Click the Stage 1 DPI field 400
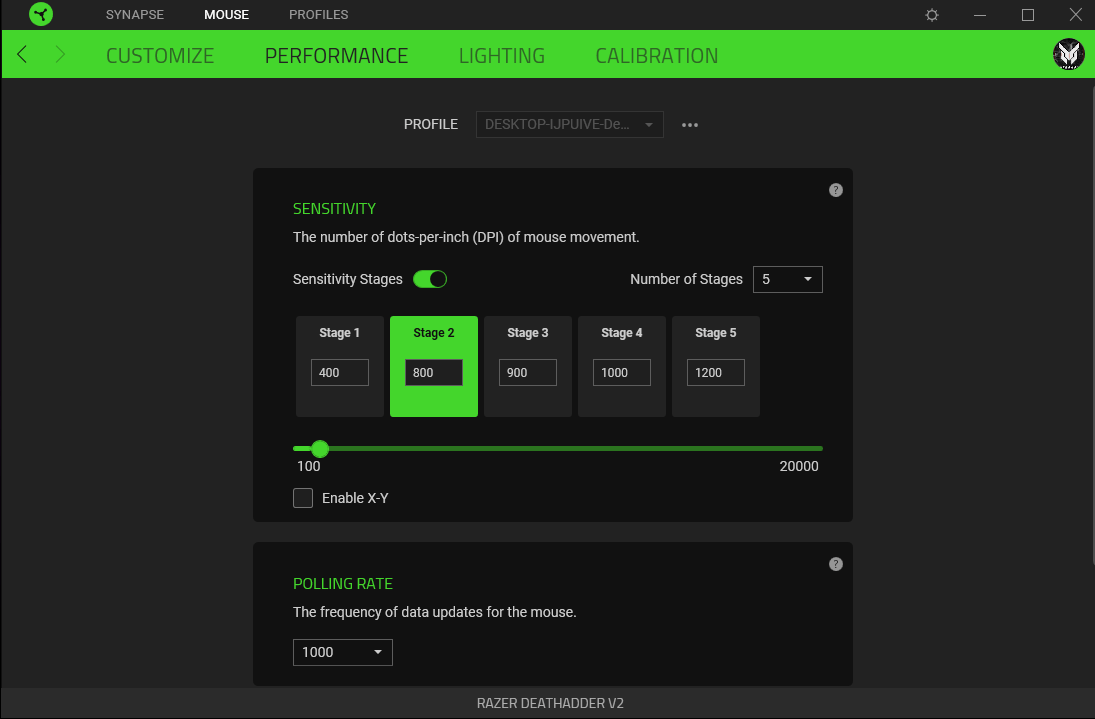Screen dimensions: 1095x719 [339, 373]
